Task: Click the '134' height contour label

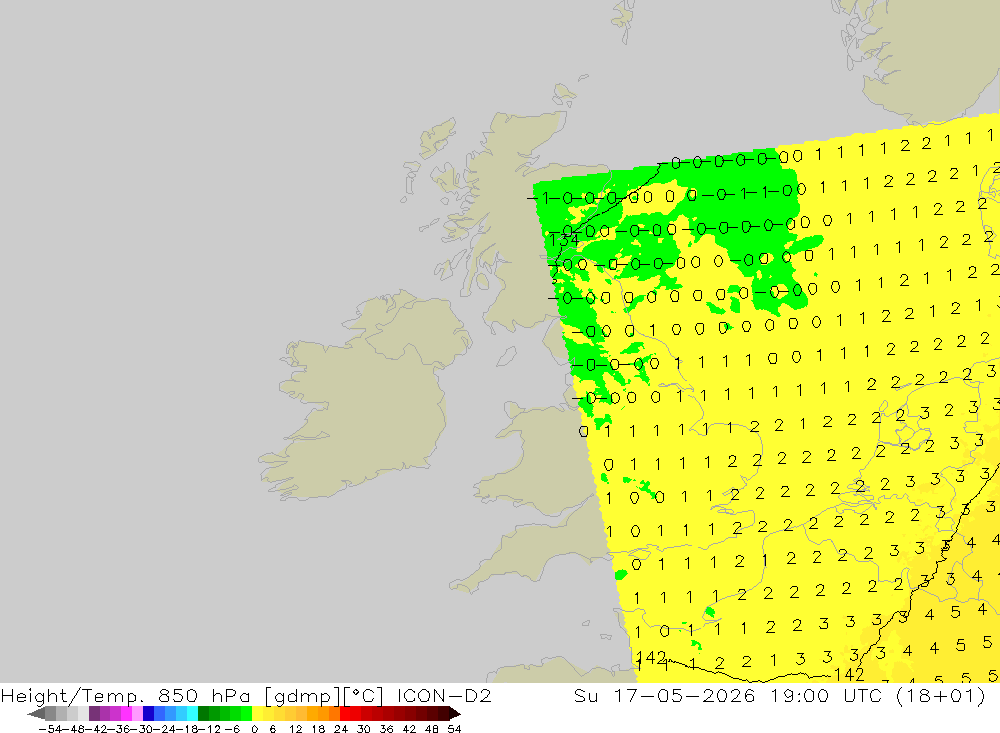Action: [564, 241]
